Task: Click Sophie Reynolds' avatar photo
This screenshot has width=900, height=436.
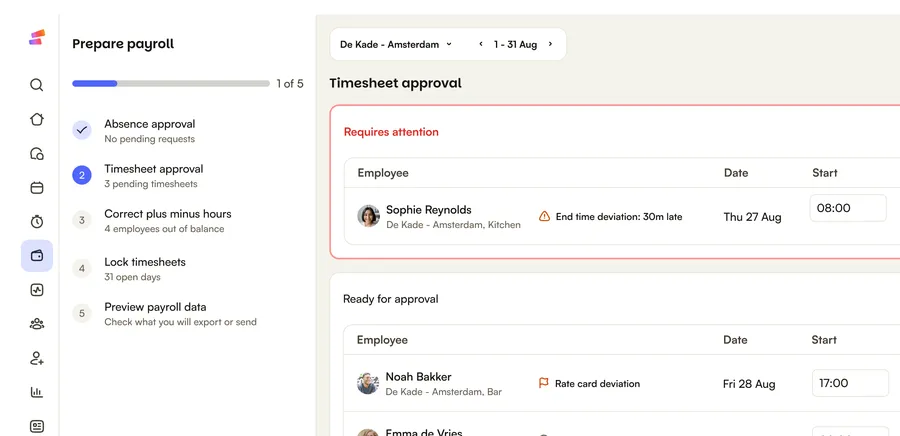Action: point(368,216)
